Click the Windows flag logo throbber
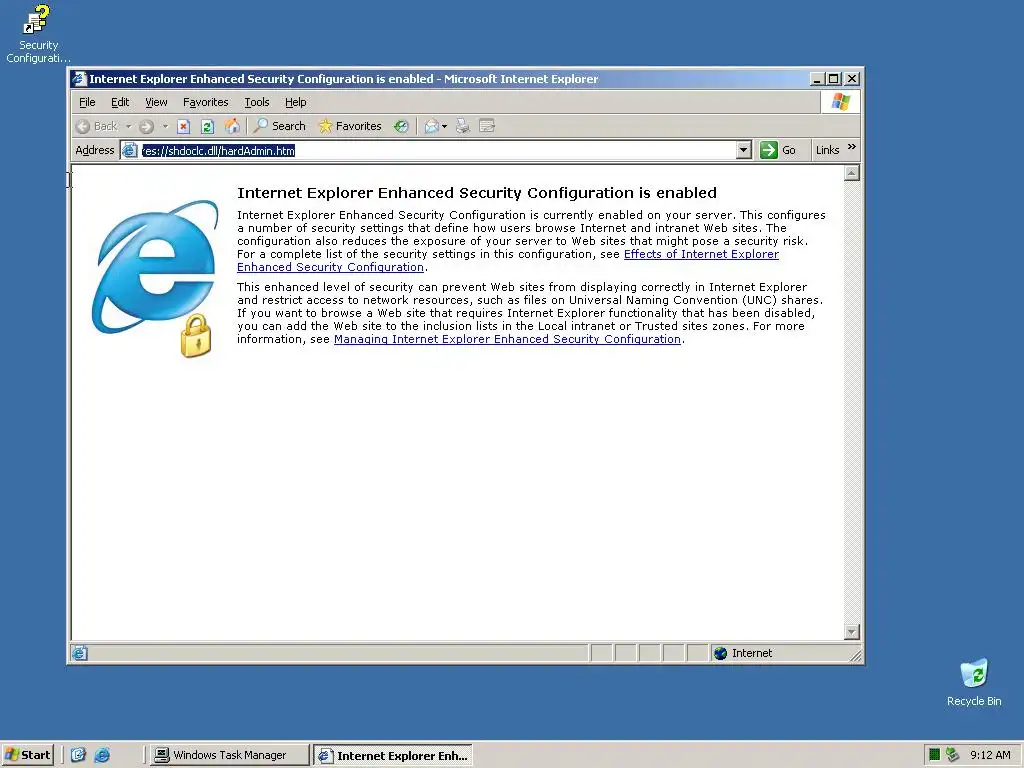 click(x=840, y=102)
